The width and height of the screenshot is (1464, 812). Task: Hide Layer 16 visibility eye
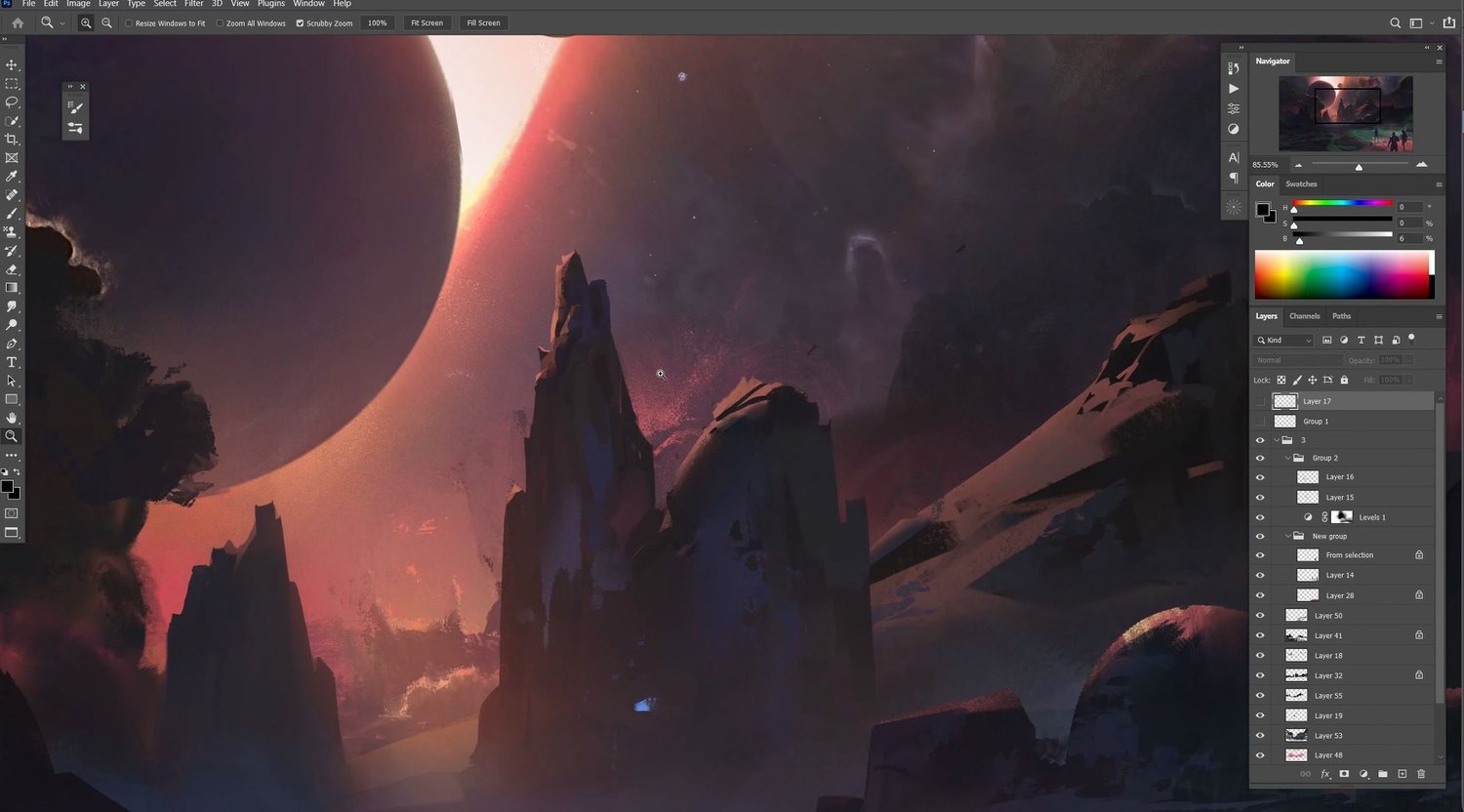click(x=1260, y=477)
